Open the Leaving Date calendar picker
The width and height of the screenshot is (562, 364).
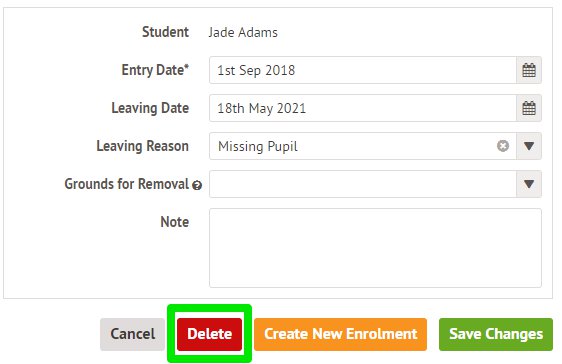tap(529, 108)
